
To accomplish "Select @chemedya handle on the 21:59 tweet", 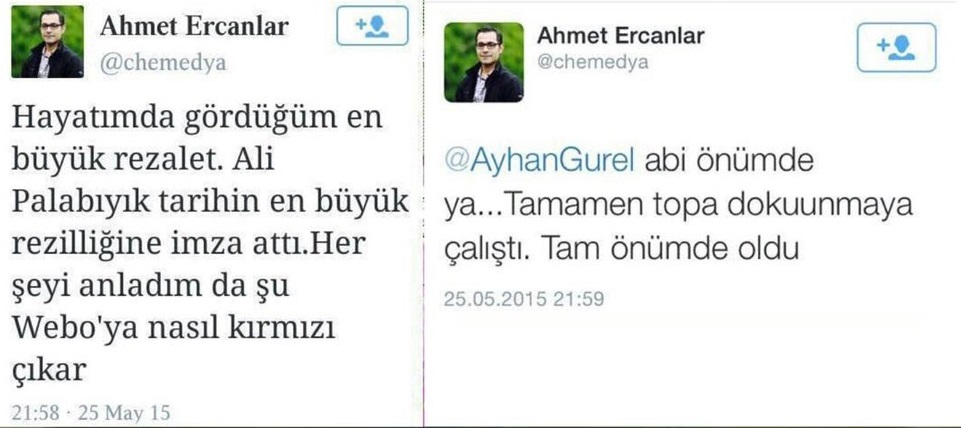I will [593, 62].
